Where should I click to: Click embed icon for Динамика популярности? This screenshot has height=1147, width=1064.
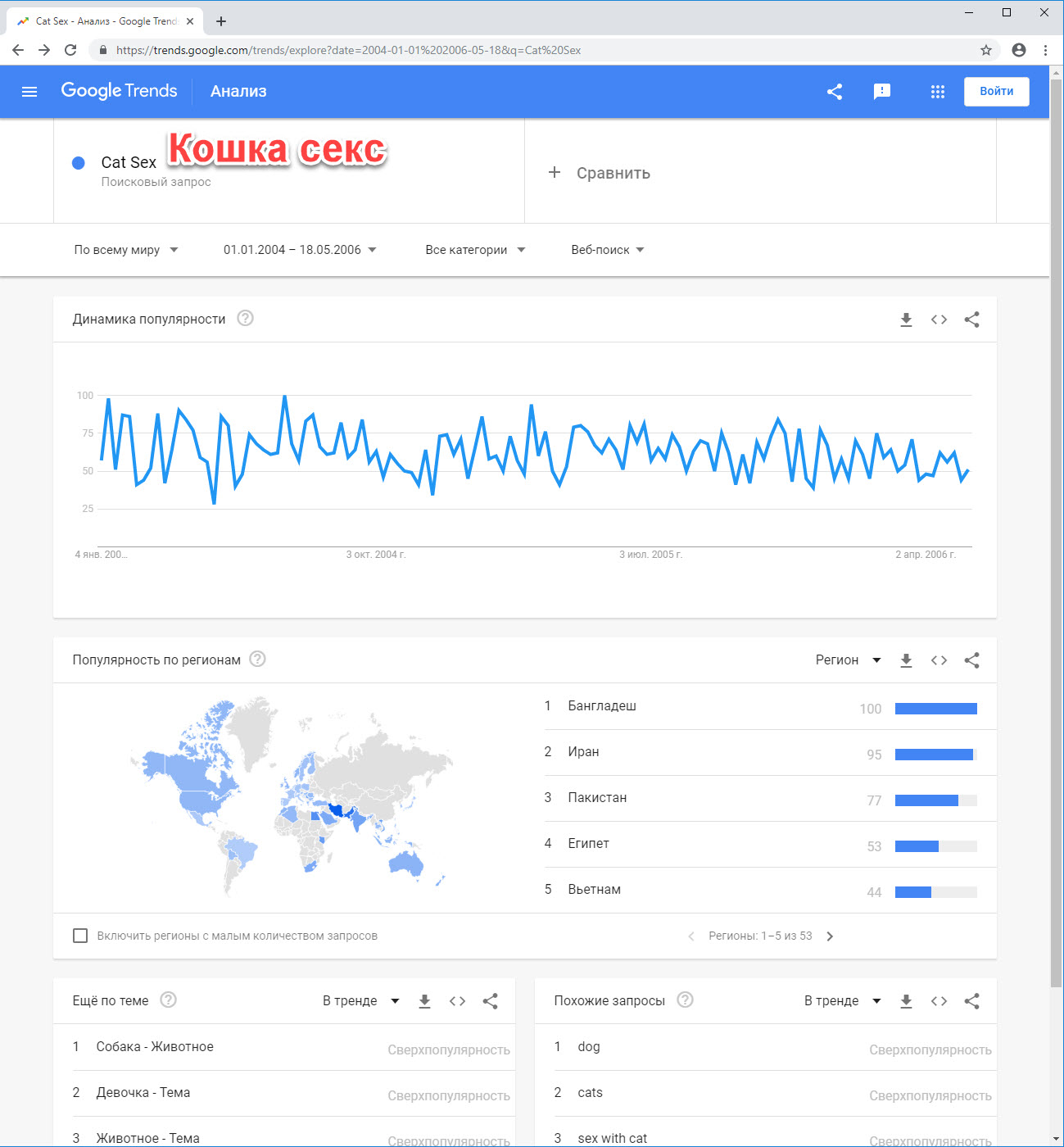939,320
